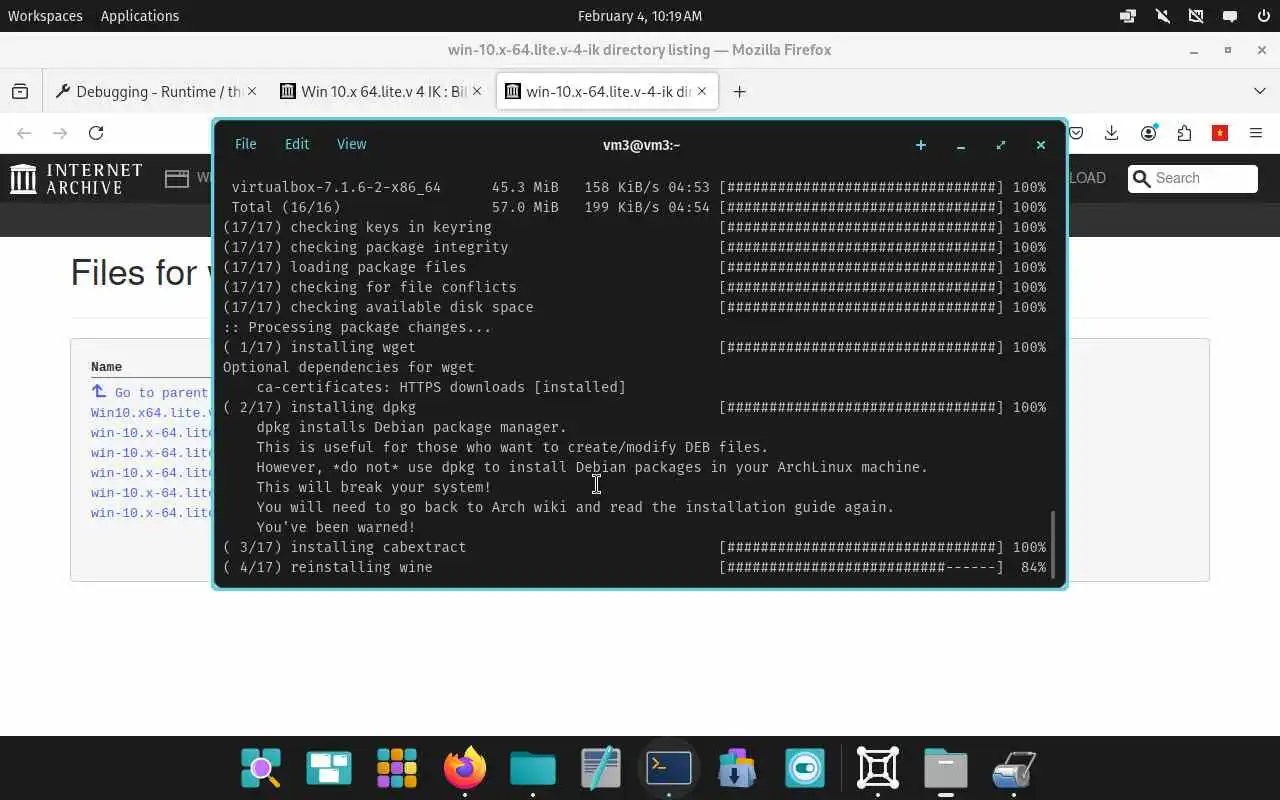Screen dimensions: 1280x800
Task: Click the Name column header
Action: point(106,367)
